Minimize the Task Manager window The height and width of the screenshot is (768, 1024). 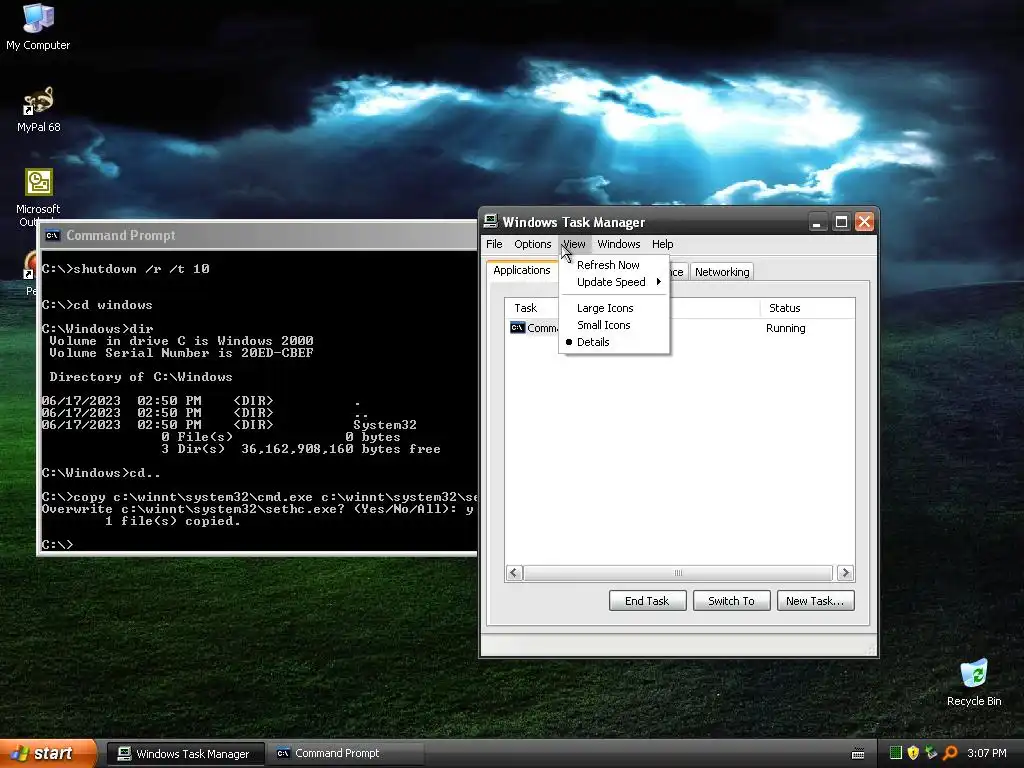point(817,222)
